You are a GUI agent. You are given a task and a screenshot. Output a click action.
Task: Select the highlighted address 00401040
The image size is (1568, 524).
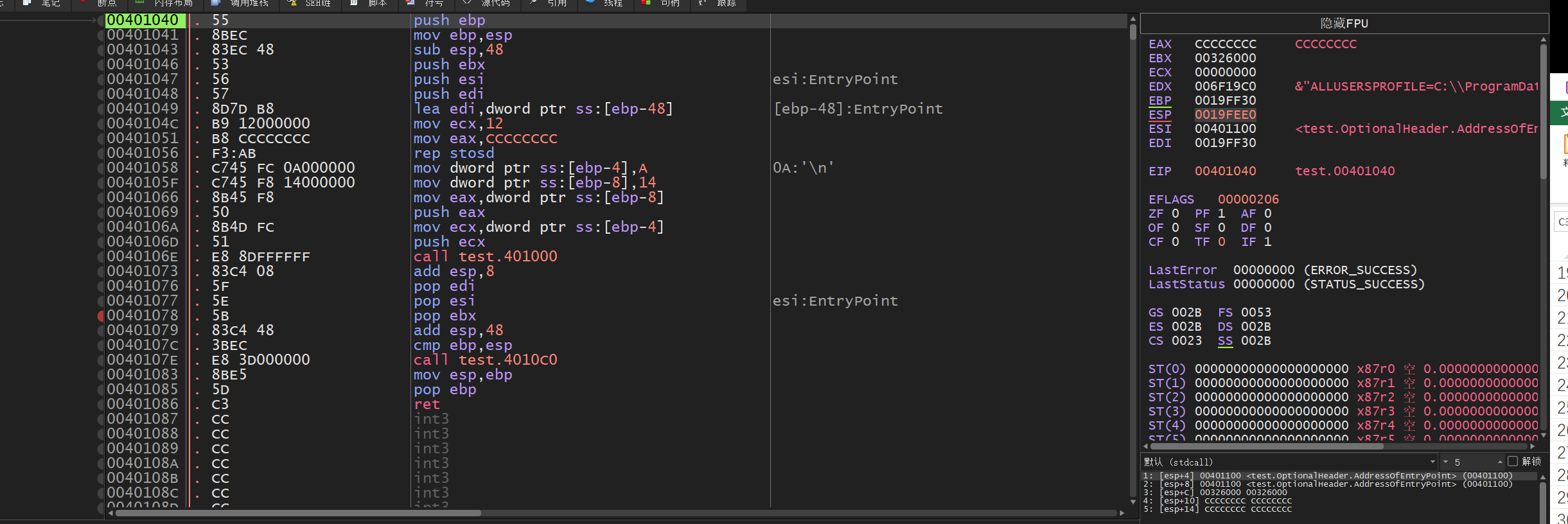[145, 21]
